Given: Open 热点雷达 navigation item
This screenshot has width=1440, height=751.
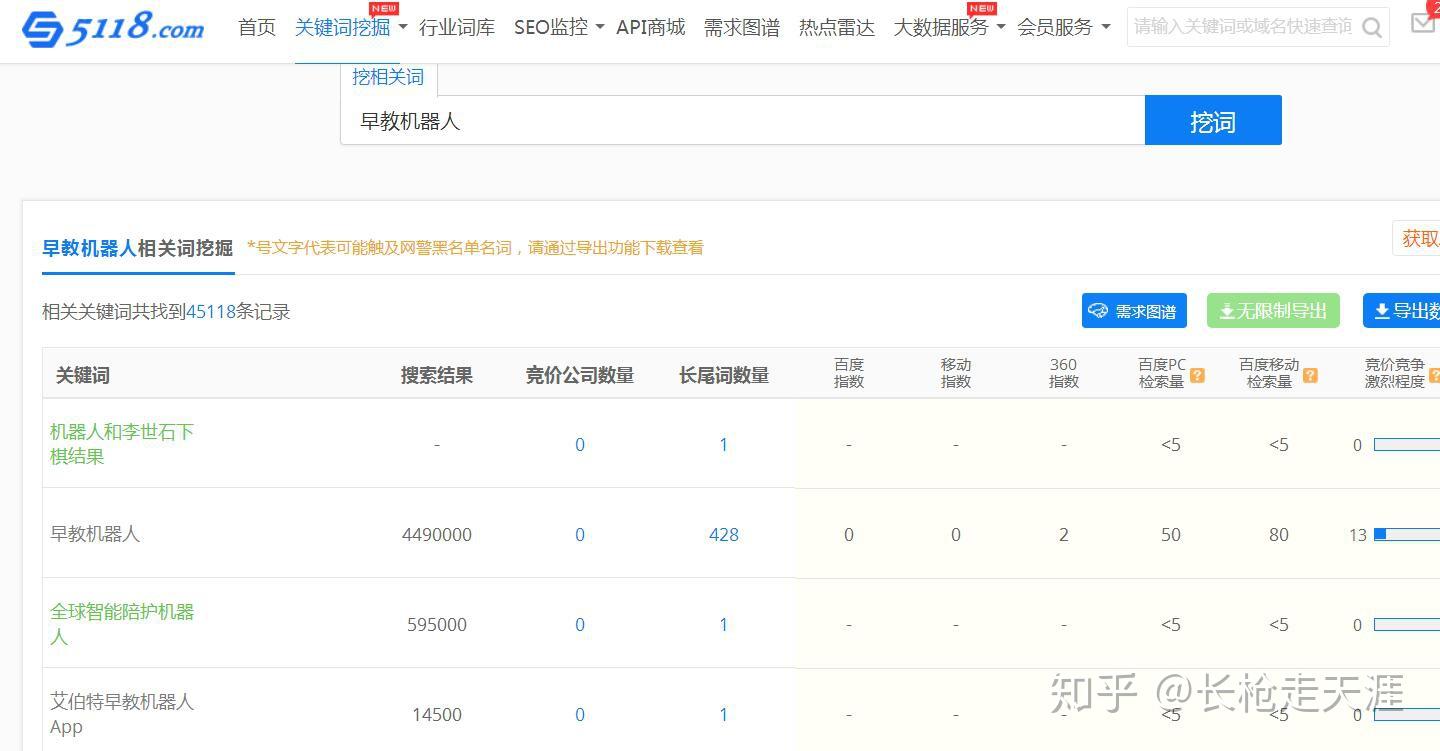Looking at the screenshot, I should (837, 28).
